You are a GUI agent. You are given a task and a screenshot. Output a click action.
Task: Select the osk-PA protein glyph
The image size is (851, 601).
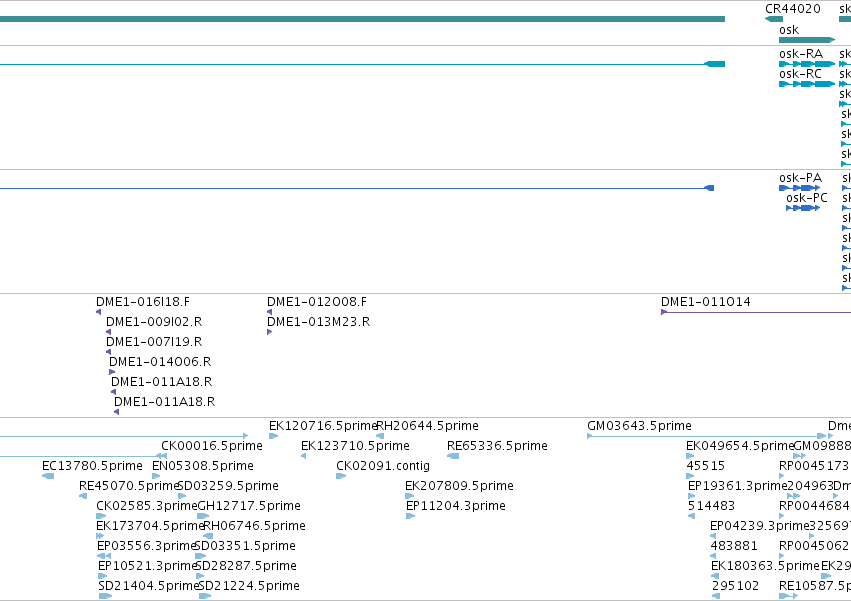click(799, 188)
